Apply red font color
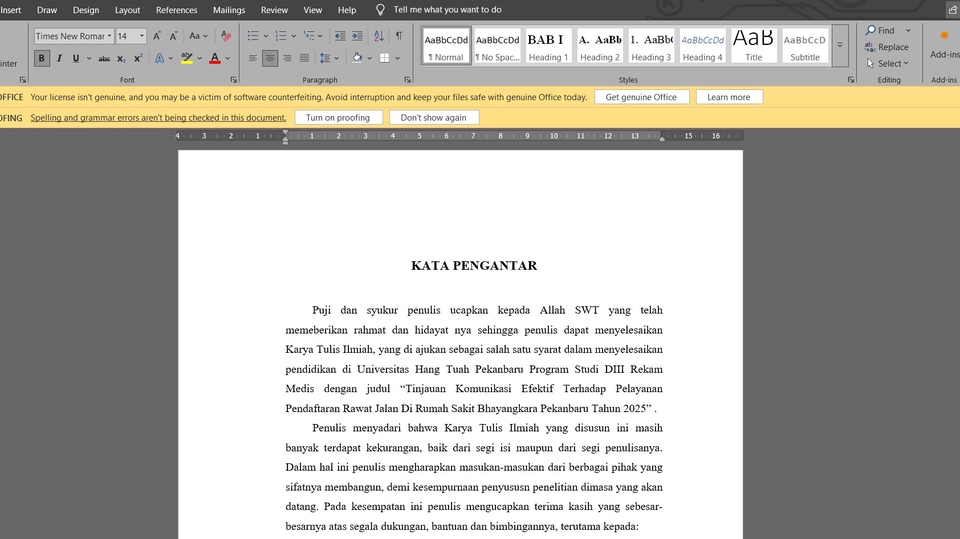Screen dimensions: 960x539 click(x=215, y=58)
